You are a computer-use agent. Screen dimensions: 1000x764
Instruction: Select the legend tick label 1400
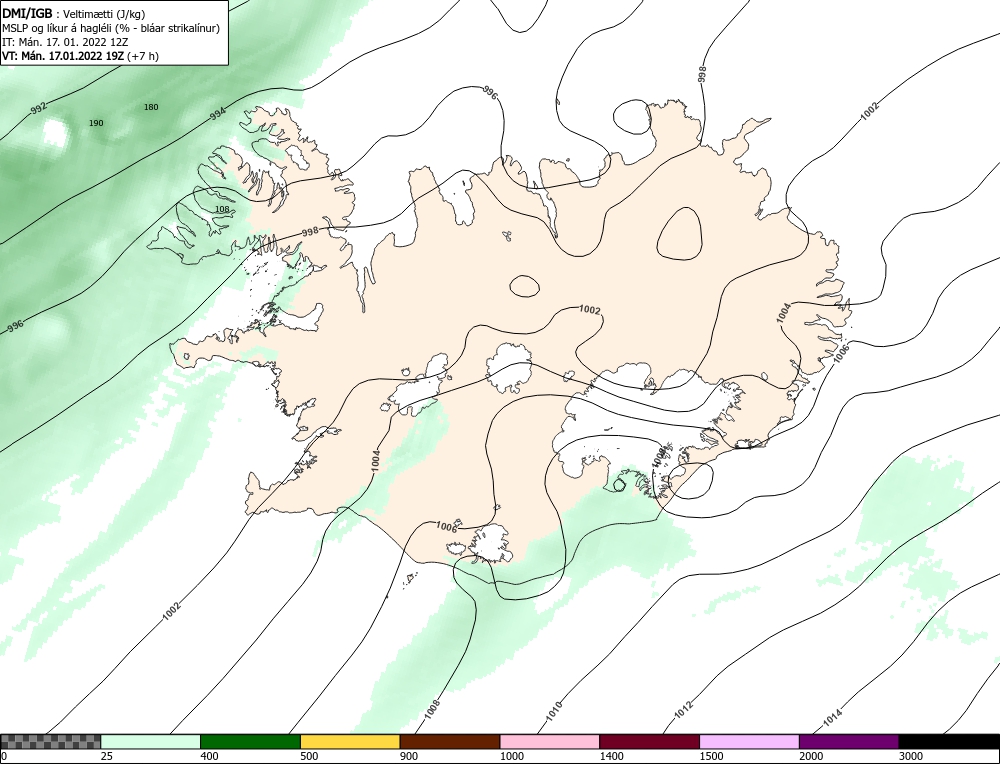[x=612, y=756]
